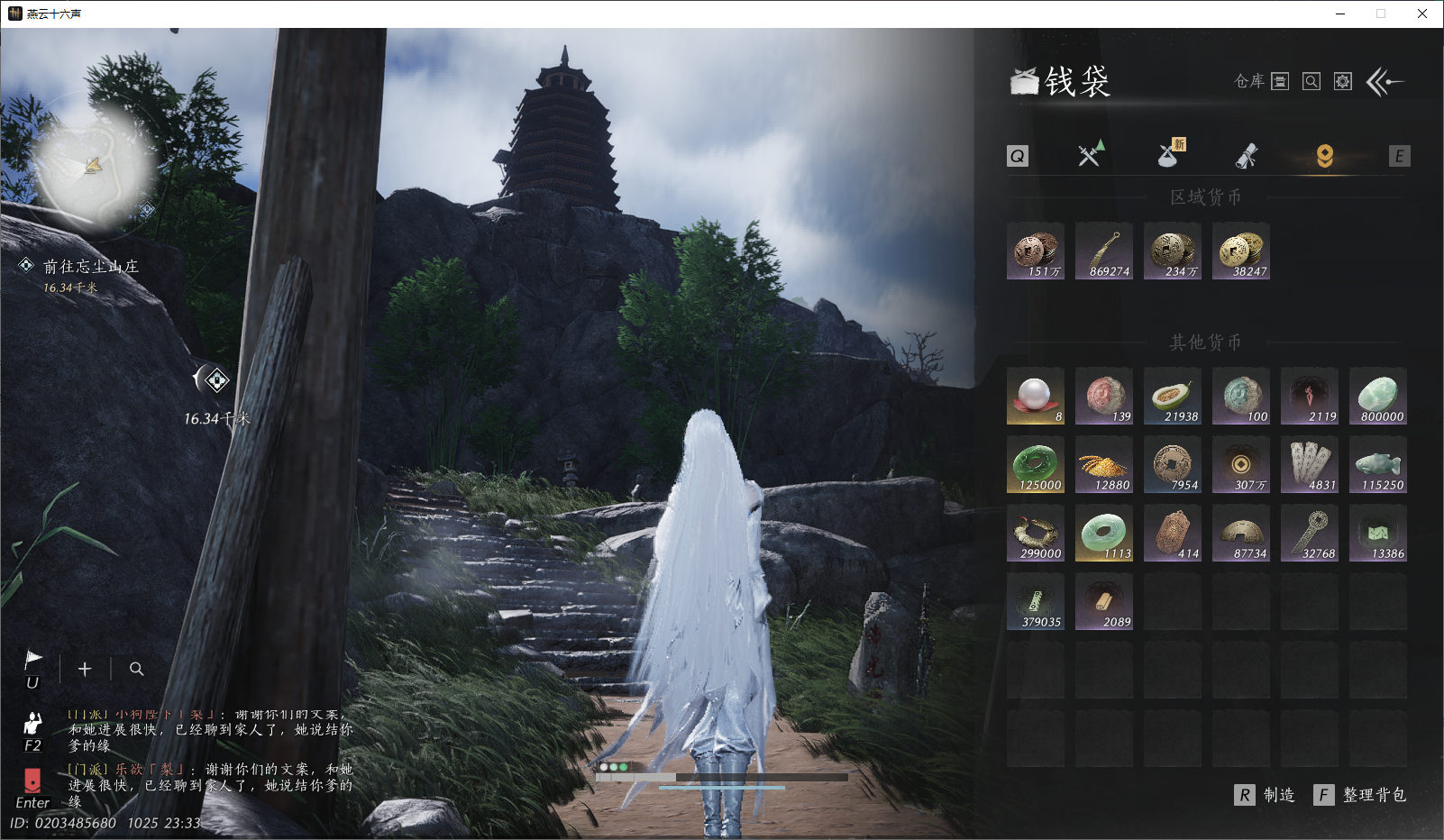The width and height of the screenshot is (1444, 840).
Task: Select the green scroll item showing 379035
Action: [x=1036, y=601]
